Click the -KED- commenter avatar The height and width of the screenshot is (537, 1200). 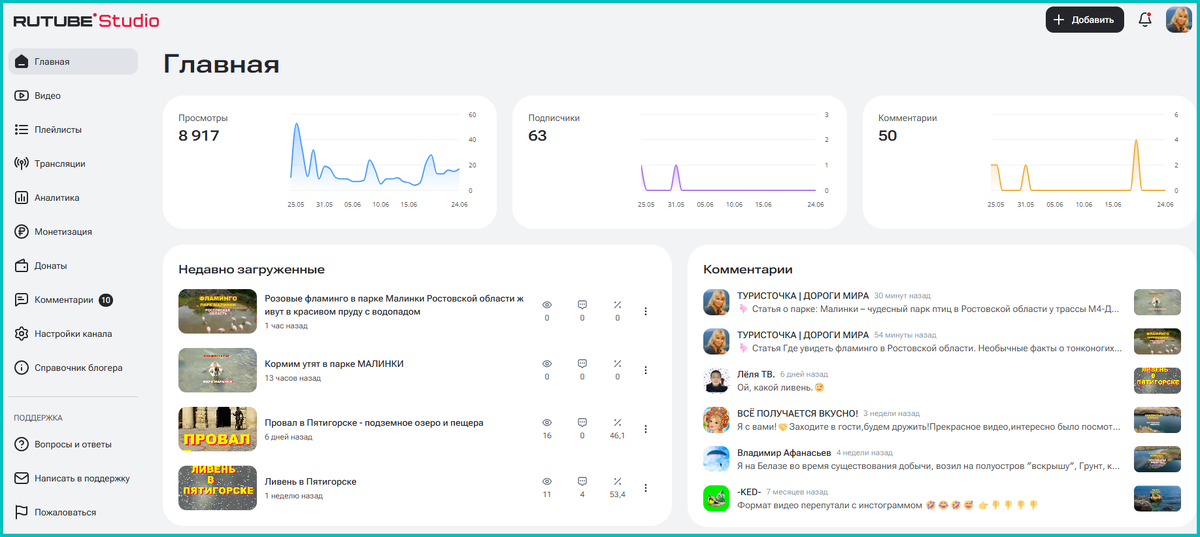pyautogui.click(x=715, y=498)
